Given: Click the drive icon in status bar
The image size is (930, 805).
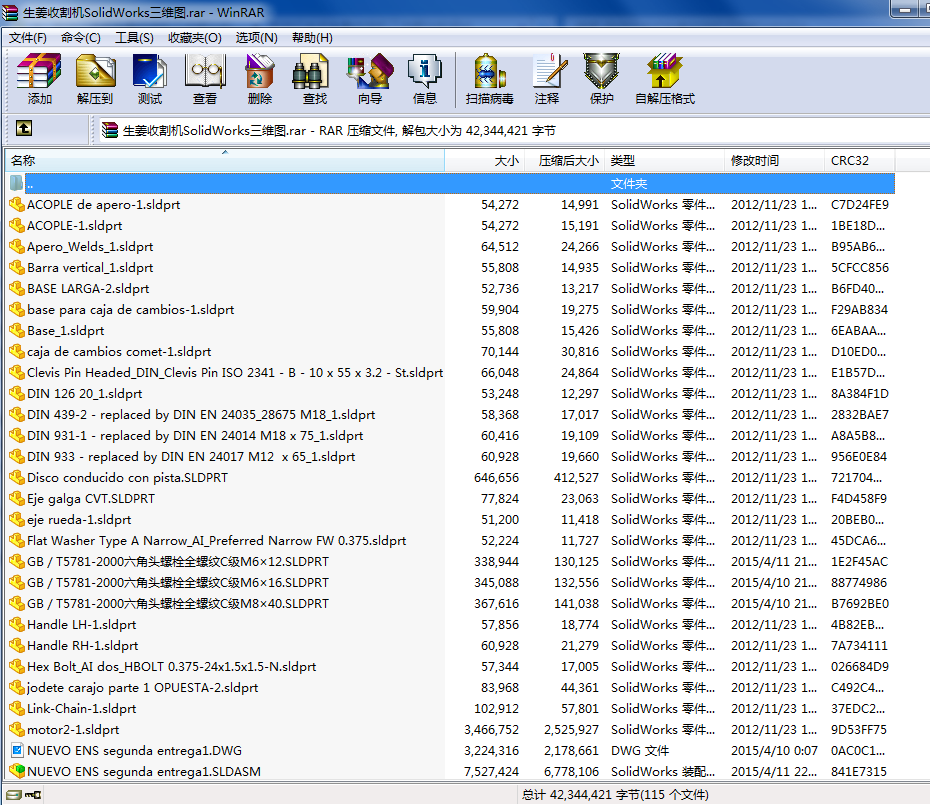Looking at the screenshot, I should (x=14, y=795).
